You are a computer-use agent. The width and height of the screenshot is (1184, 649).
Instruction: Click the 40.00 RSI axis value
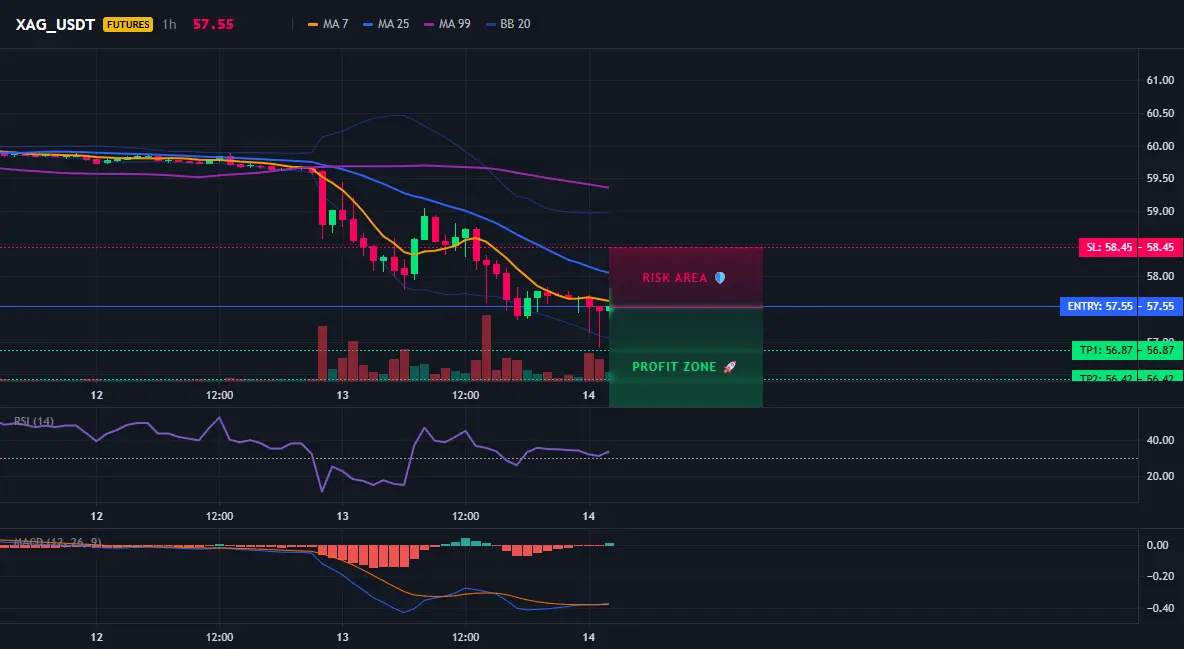[x=1160, y=440]
